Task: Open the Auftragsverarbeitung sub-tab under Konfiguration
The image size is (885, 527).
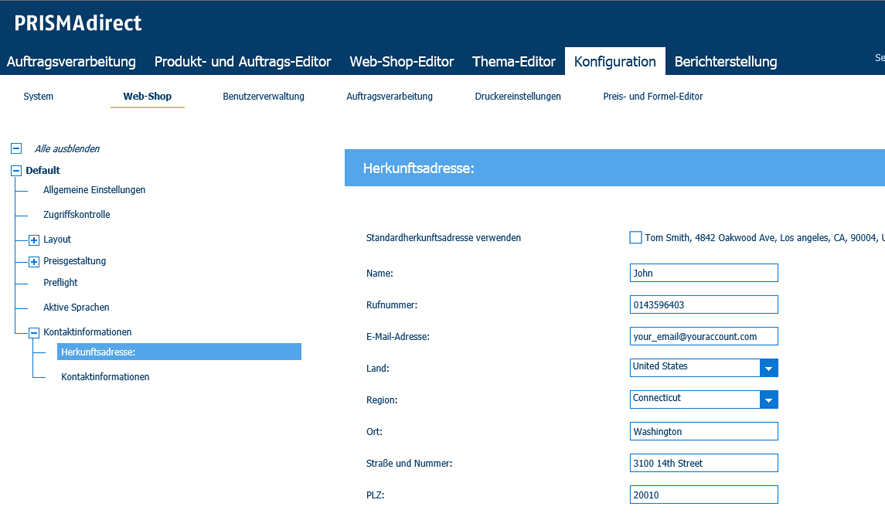Action: click(389, 96)
